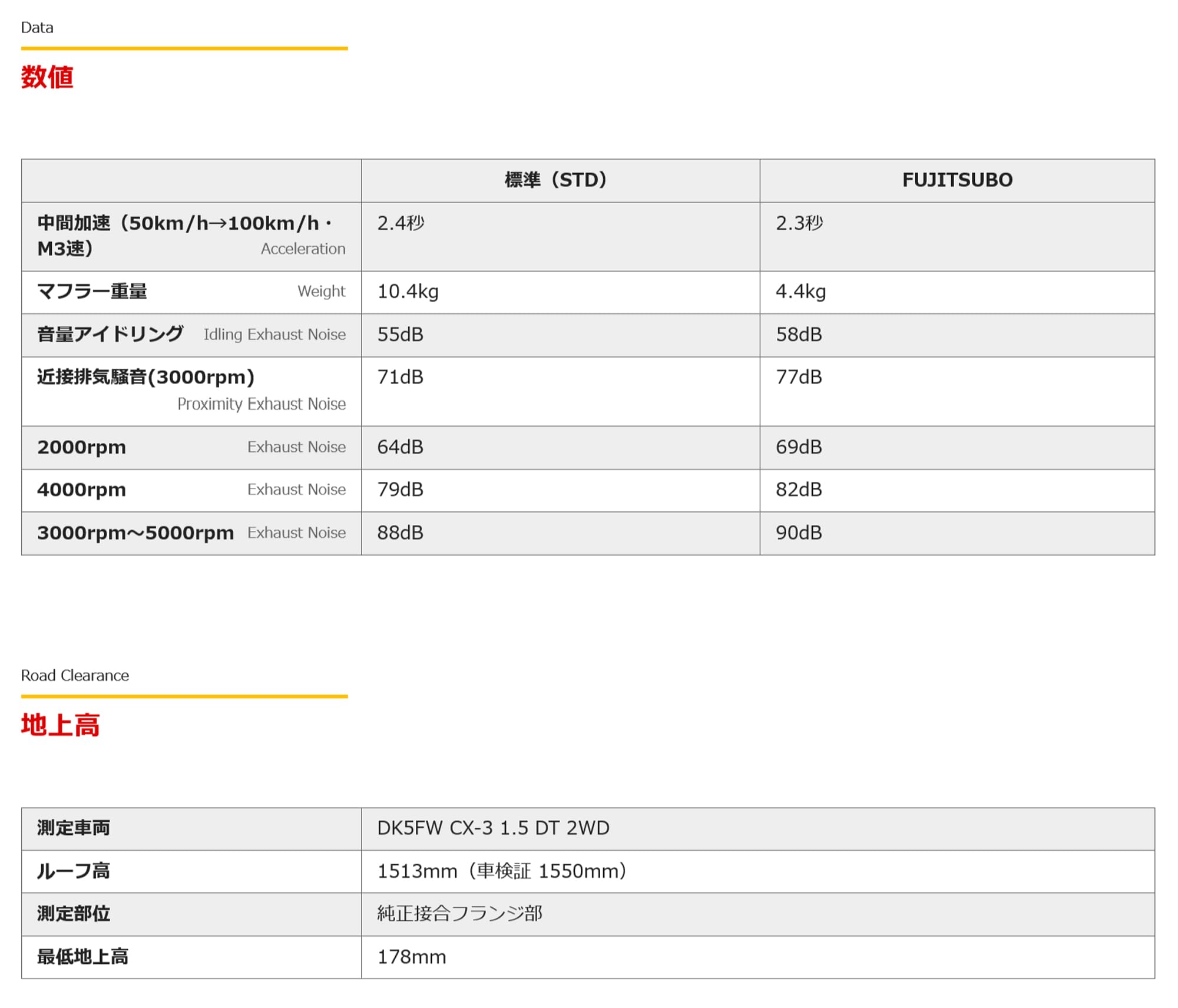Viewport: 1178px width, 1008px height.
Task: Click Exhaust Noise caption in 2000rpm row
Action: (296, 447)
